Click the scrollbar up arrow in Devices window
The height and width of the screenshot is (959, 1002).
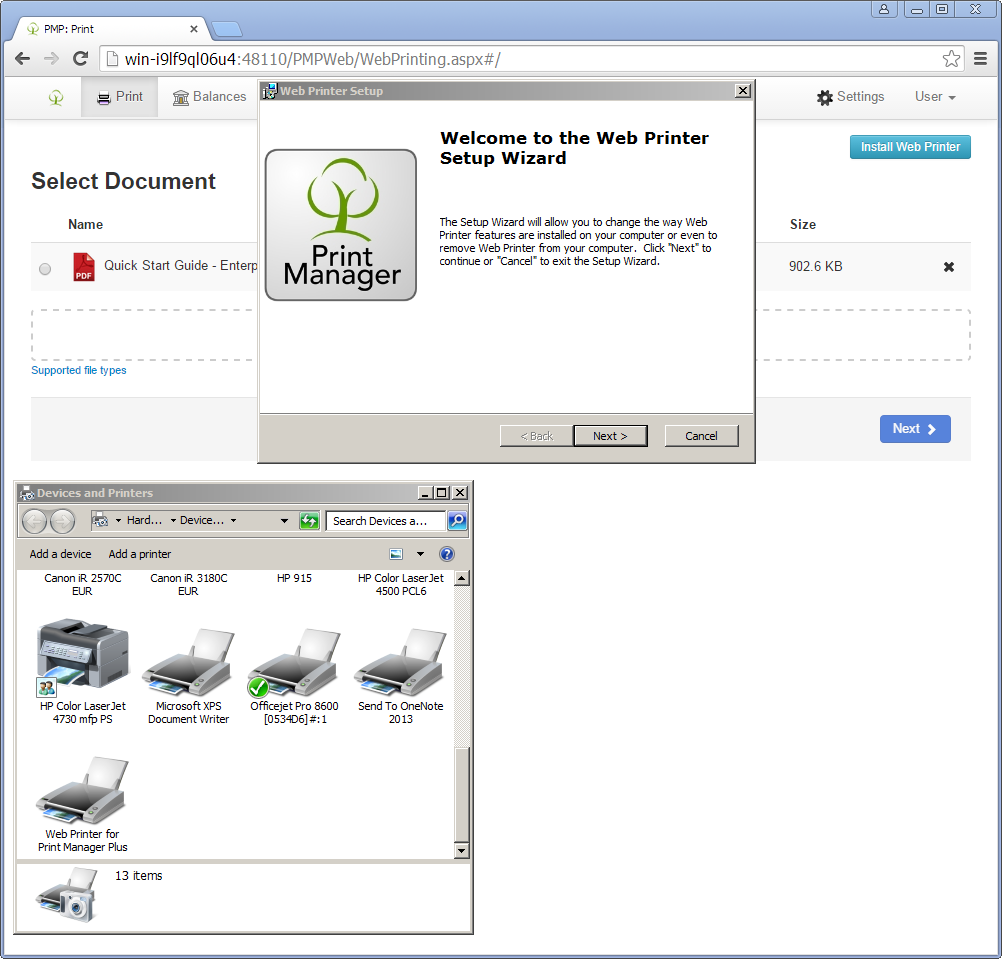pos(461,578)
